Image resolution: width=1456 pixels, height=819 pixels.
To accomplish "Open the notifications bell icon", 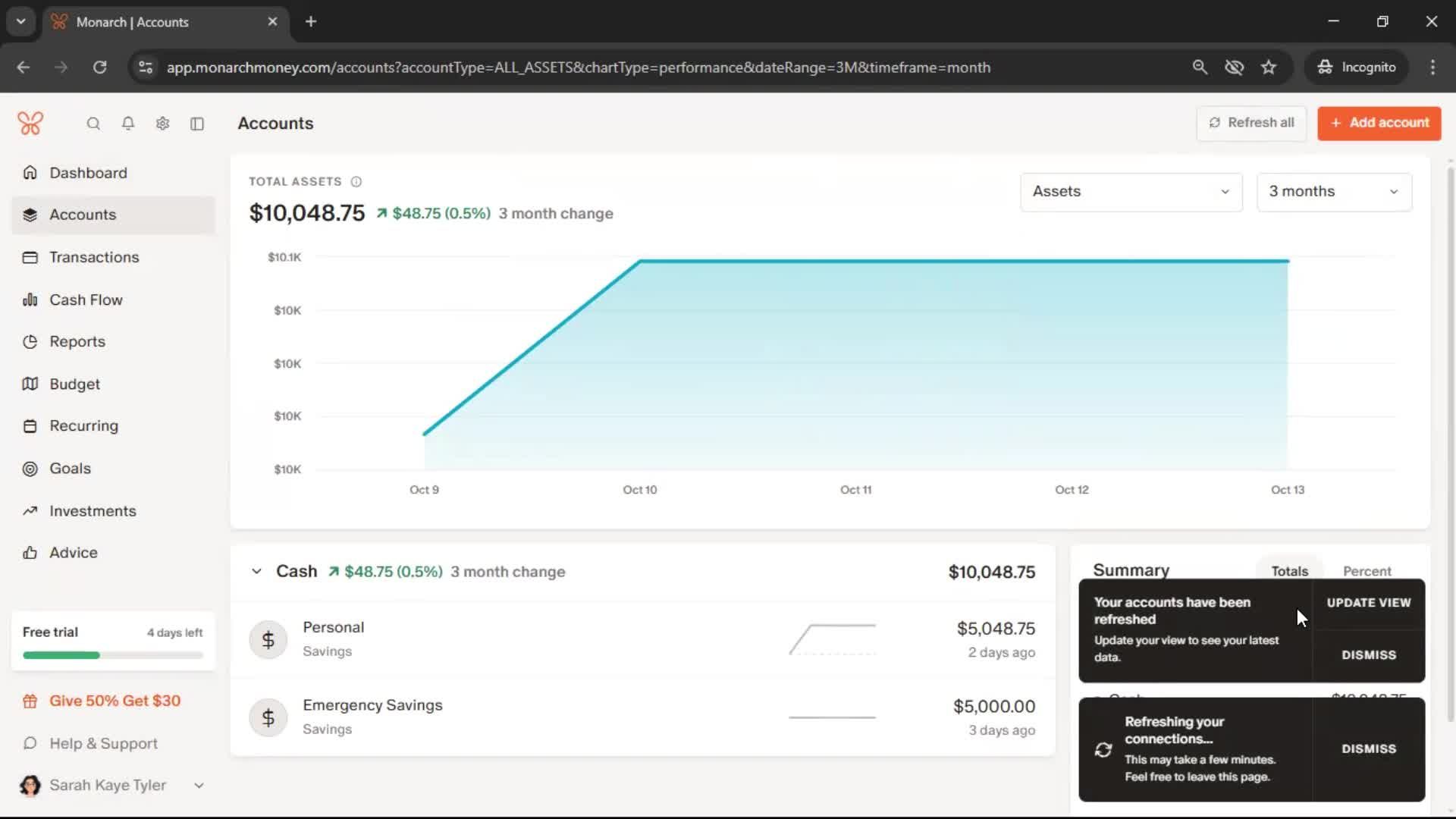I will point(128,124).
